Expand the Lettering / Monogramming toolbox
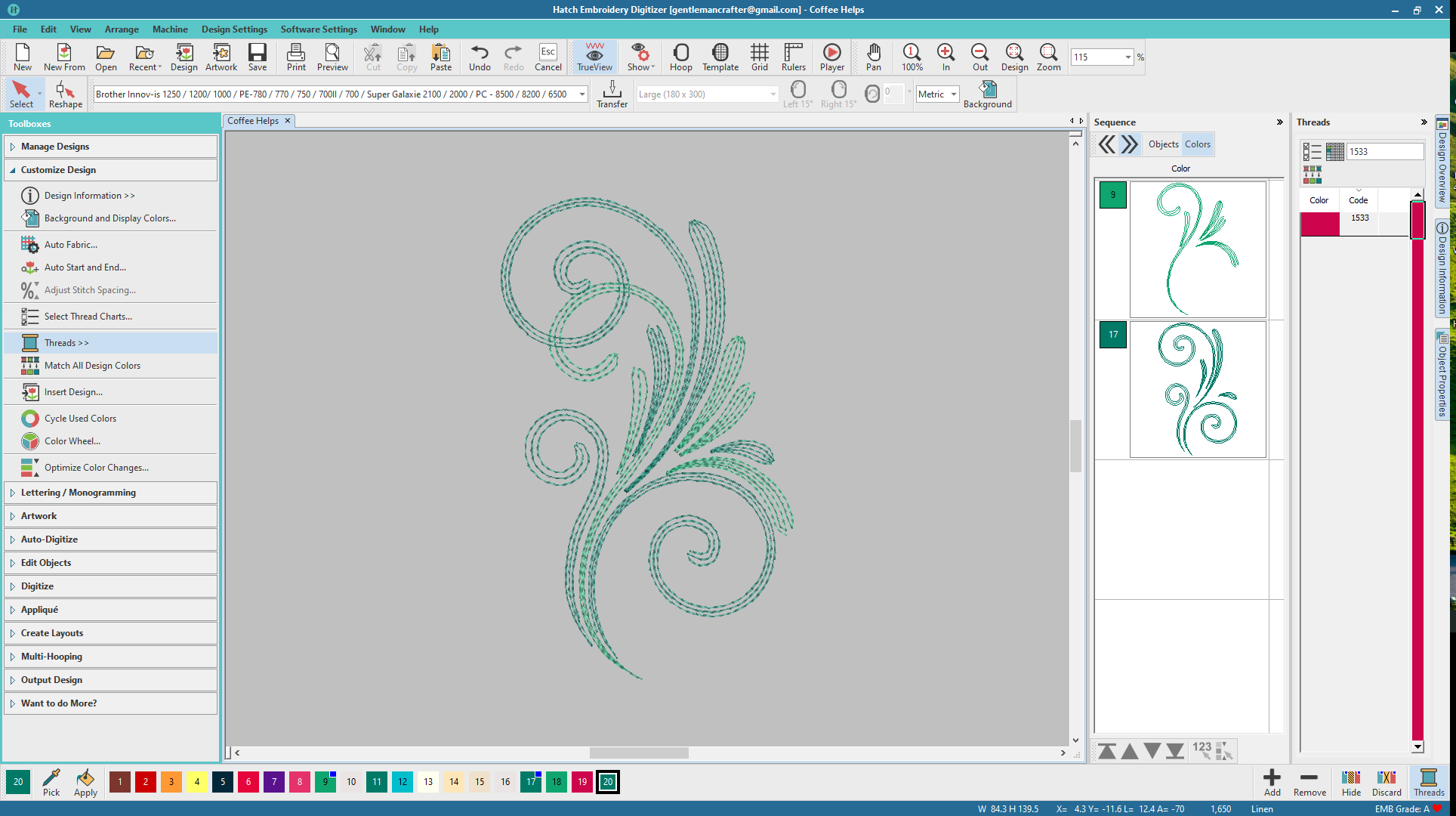 [x=79, y=493]
